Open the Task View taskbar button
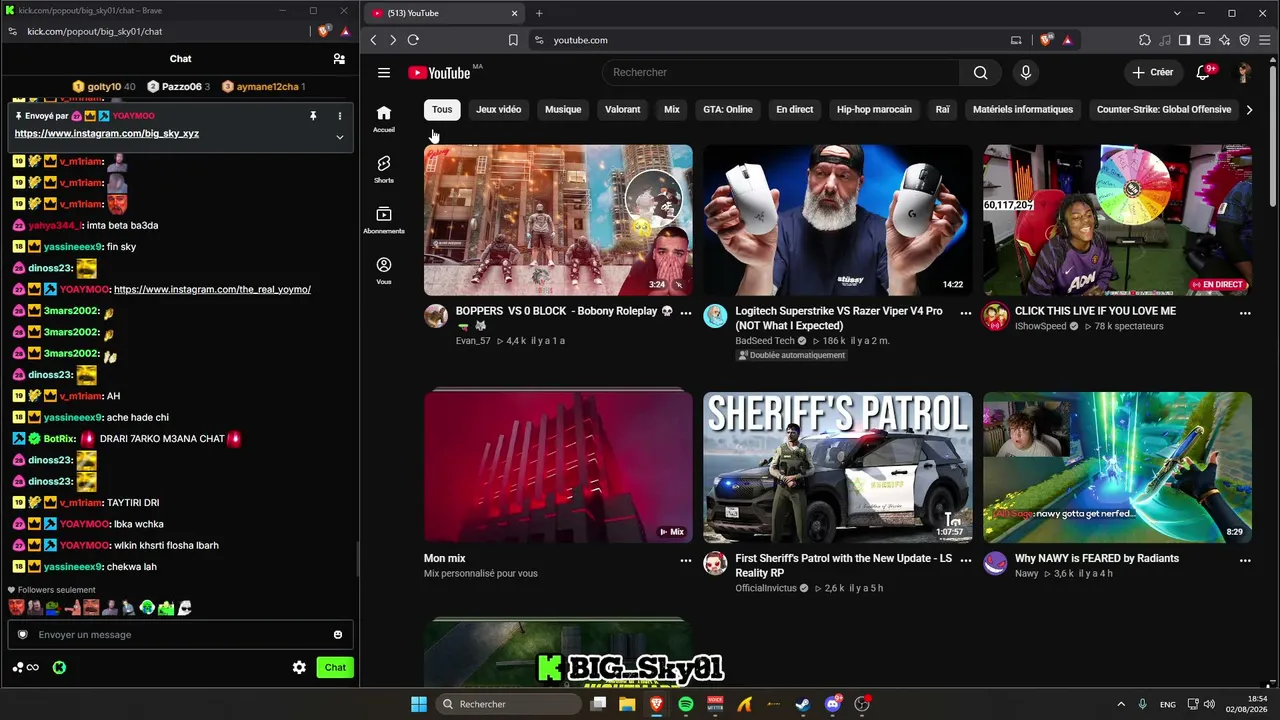The width and height of the screenshot is (1280, 720). pyautogui.click(x=598, y=704)
